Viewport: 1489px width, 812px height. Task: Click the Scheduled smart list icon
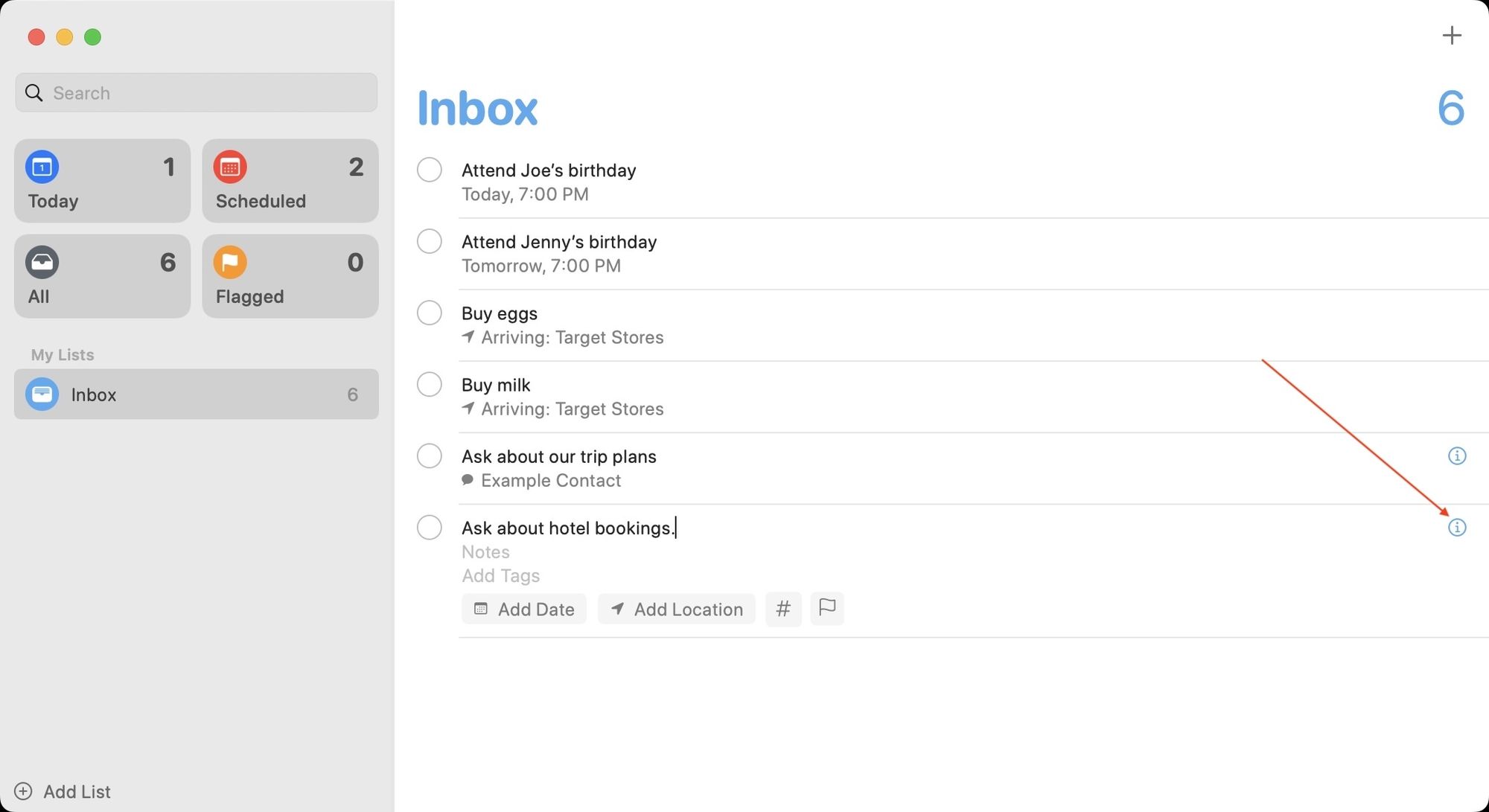click(x=231, y=167)
